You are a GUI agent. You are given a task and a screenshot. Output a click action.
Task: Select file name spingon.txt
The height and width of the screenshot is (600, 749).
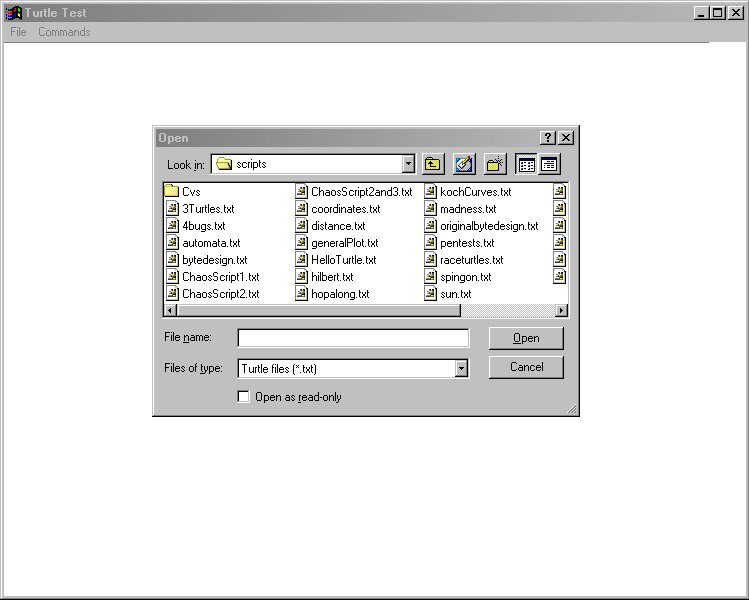(x=466, y=277)
